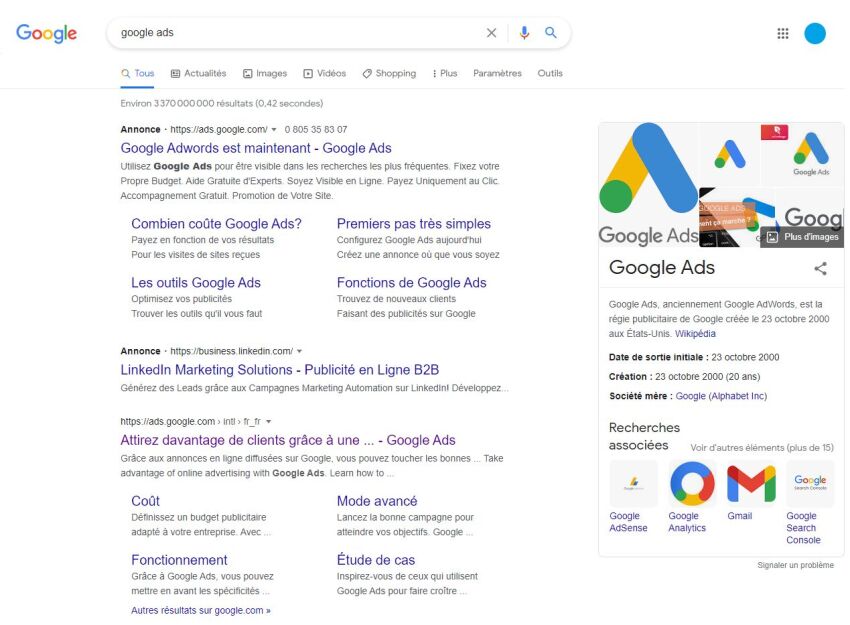The height and width of the screenshot is (625, 850).
Task: Open Google Analytics related search icon
Action: click(691, 485)
